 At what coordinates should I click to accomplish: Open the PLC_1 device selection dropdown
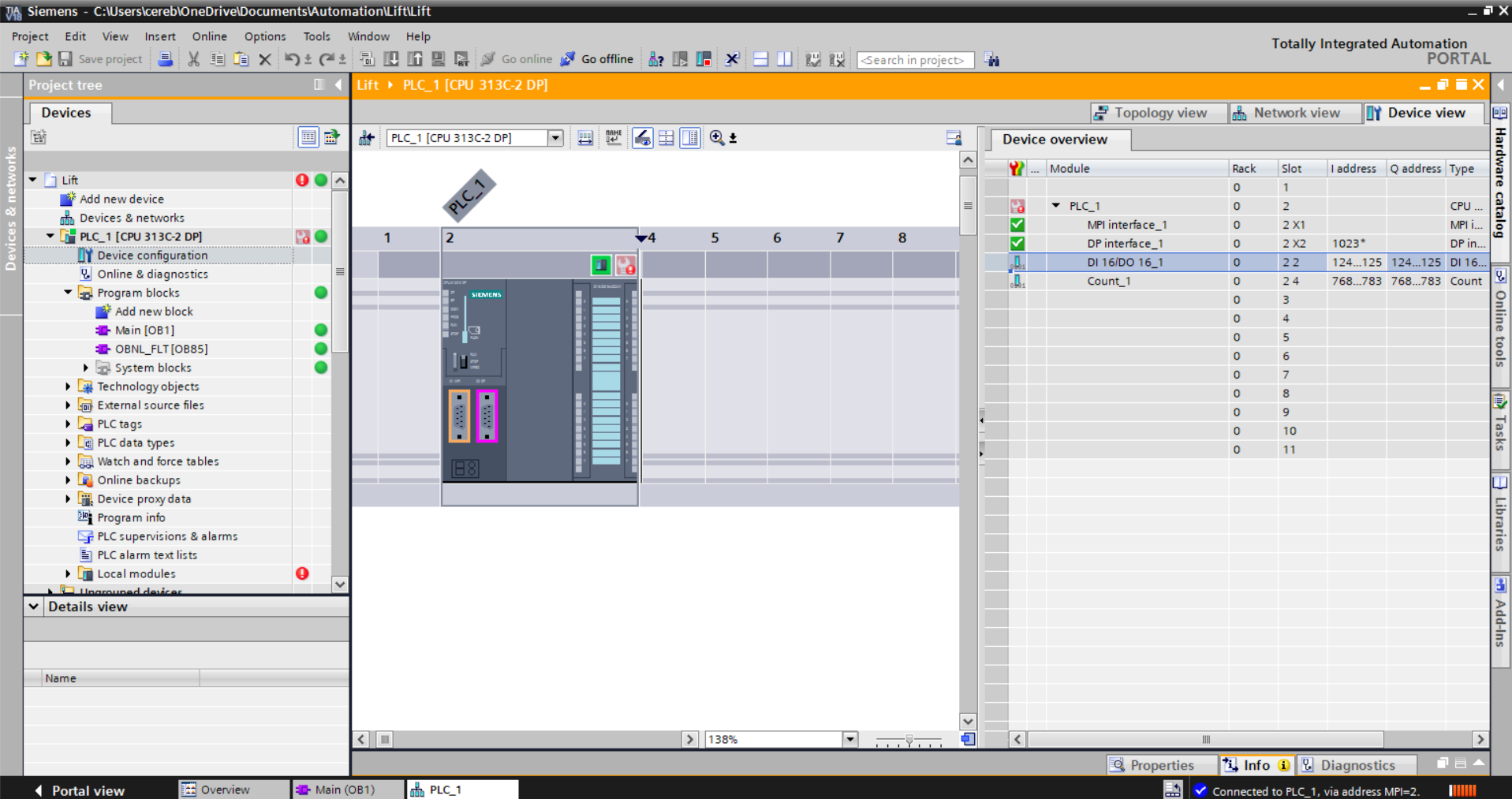(x=555, y=138)
